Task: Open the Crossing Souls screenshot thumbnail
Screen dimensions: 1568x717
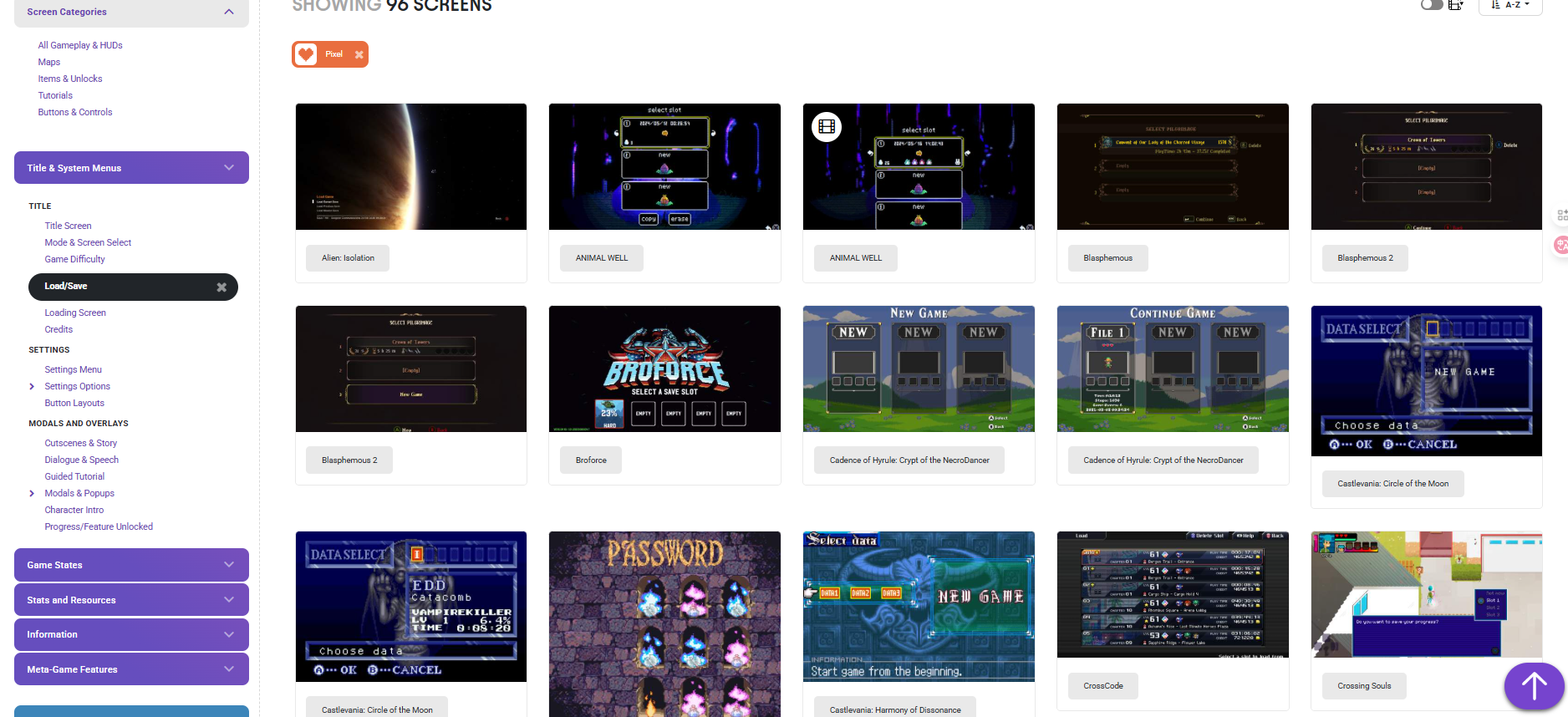Action: pos(1427,594)
